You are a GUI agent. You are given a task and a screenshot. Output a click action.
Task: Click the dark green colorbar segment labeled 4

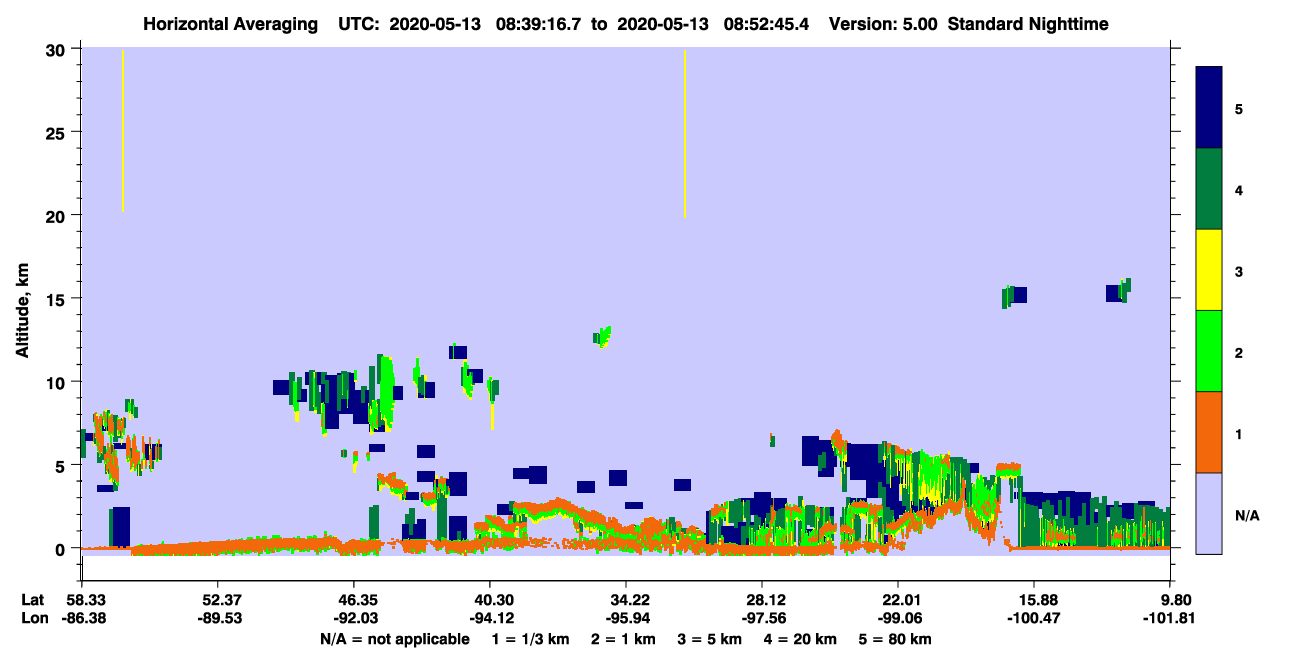click(x=1209, y=189)
